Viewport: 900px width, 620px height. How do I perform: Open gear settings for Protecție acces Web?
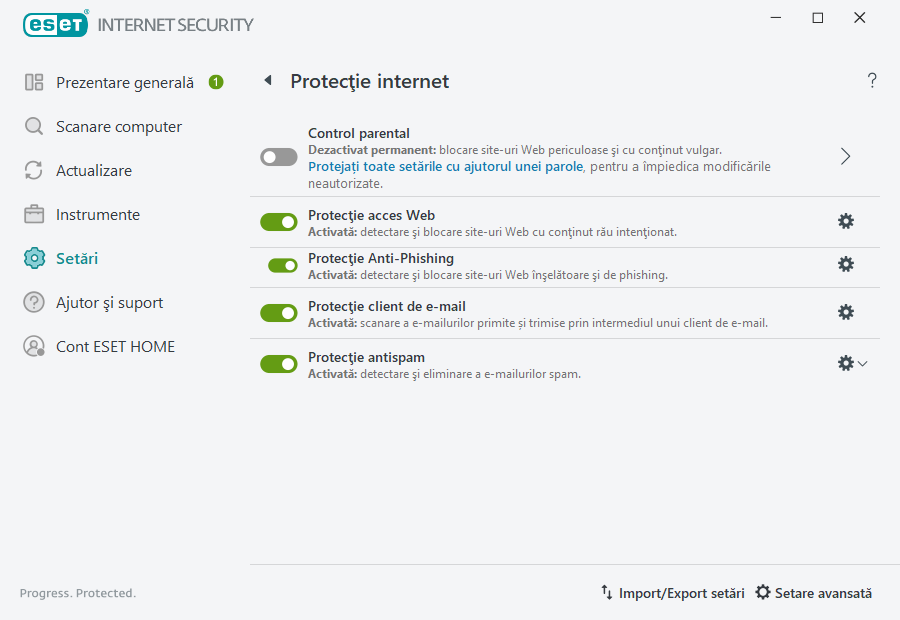click(x=846, y=221)
